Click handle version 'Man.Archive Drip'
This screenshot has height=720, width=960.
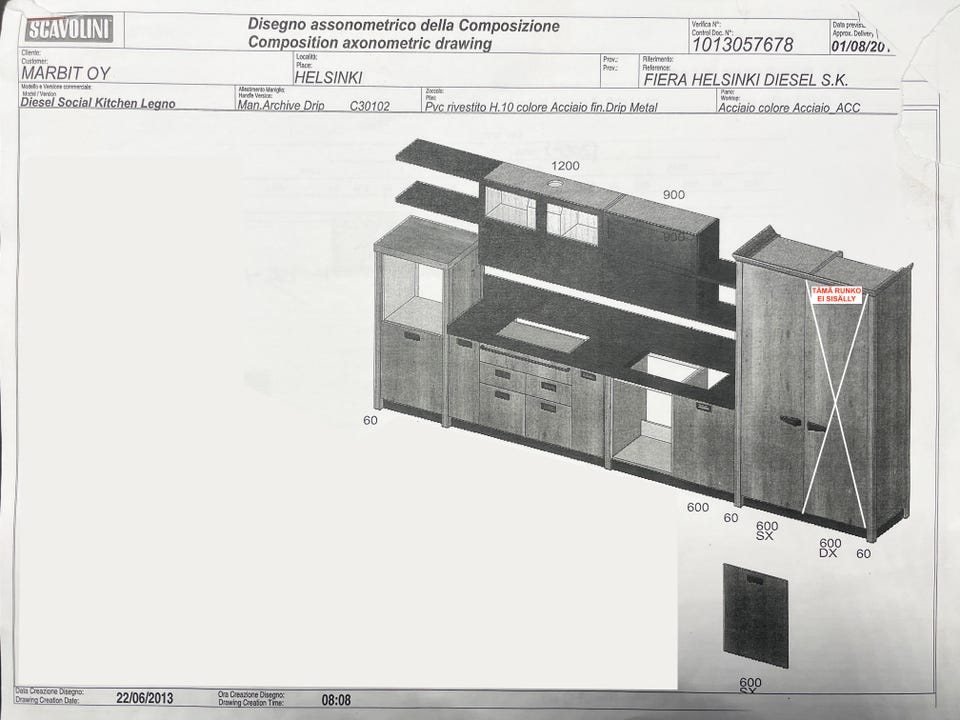point(280,105)
